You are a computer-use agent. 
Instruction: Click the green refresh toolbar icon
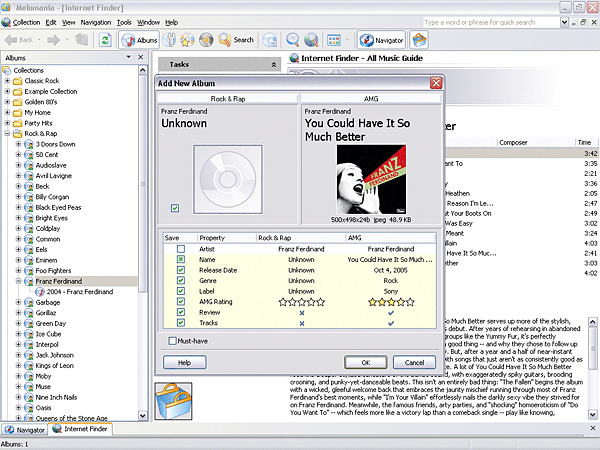[105, 40]
